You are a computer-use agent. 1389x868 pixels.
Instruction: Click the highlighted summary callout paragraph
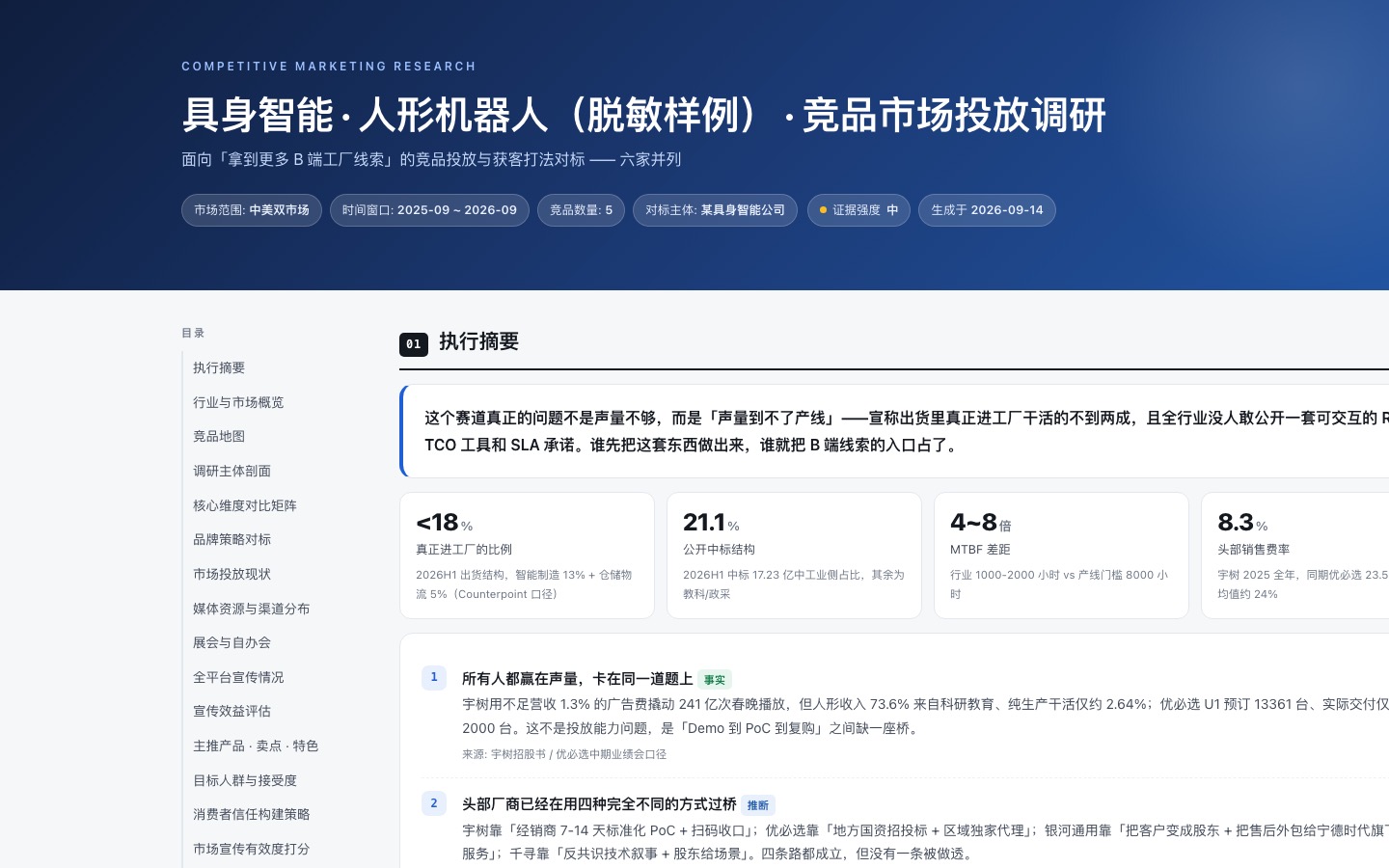pyautogui.click(x=896, y=431)
